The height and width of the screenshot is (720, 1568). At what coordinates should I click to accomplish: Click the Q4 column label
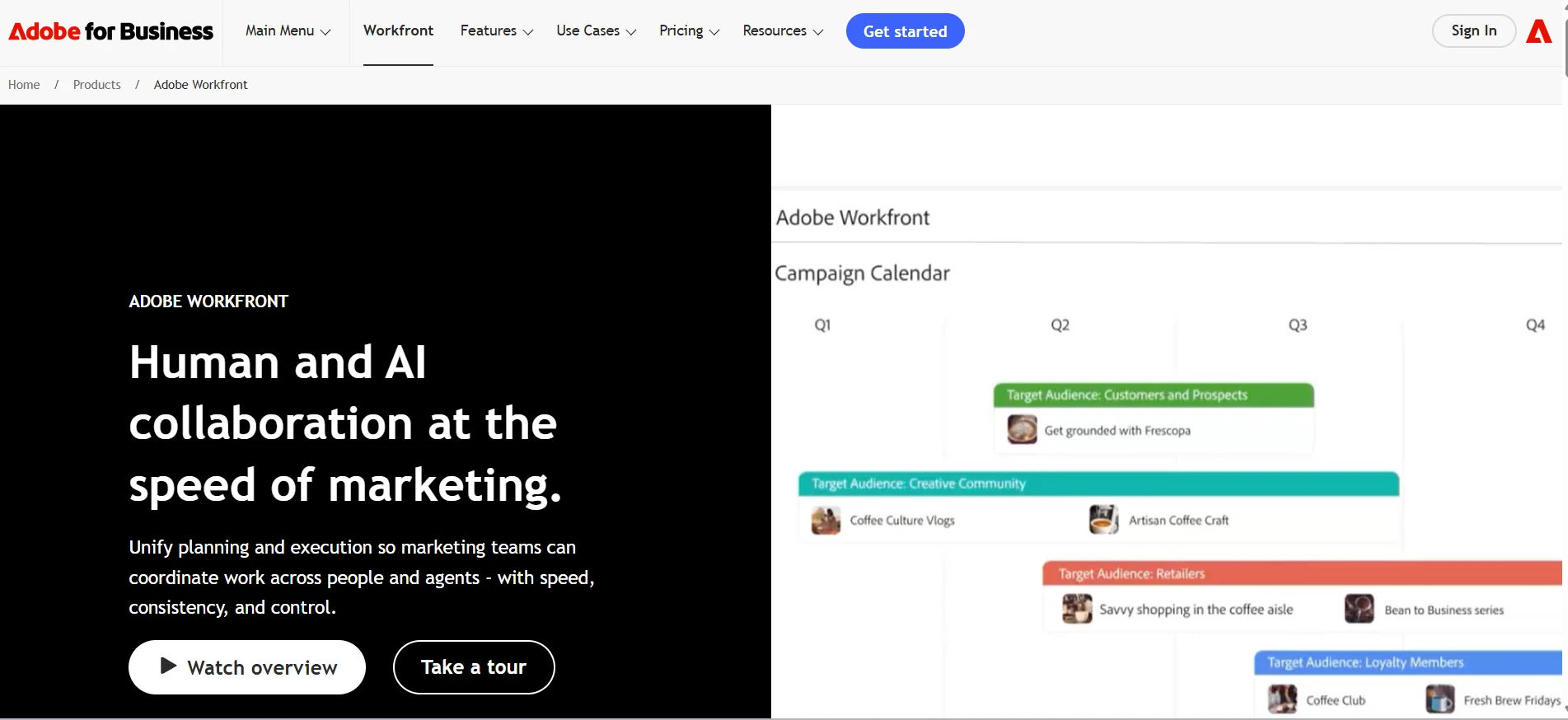coord(1535,325)
